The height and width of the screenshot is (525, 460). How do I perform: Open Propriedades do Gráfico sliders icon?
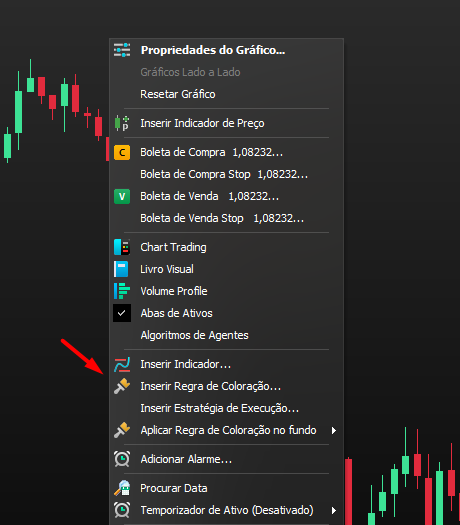click(122, 50)
